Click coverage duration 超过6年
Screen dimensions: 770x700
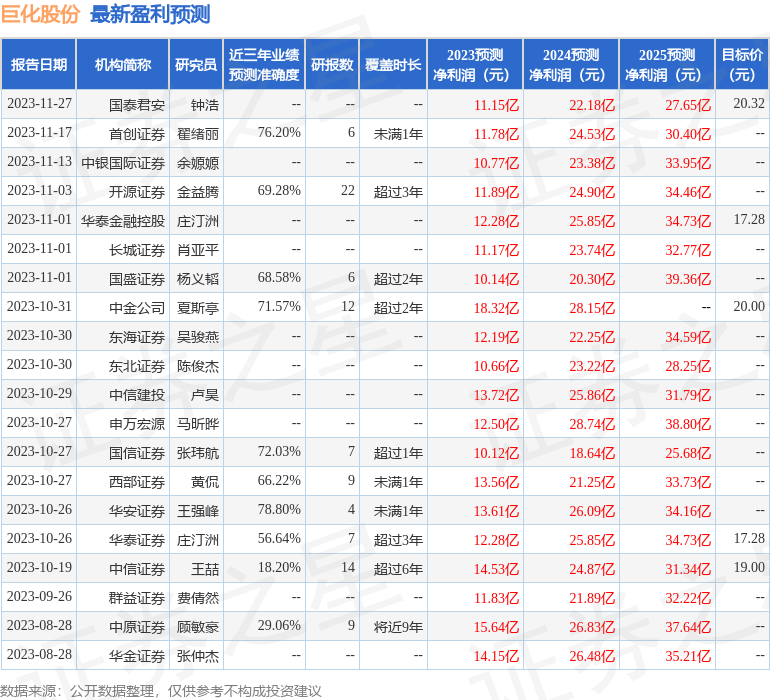coord(398,569)
